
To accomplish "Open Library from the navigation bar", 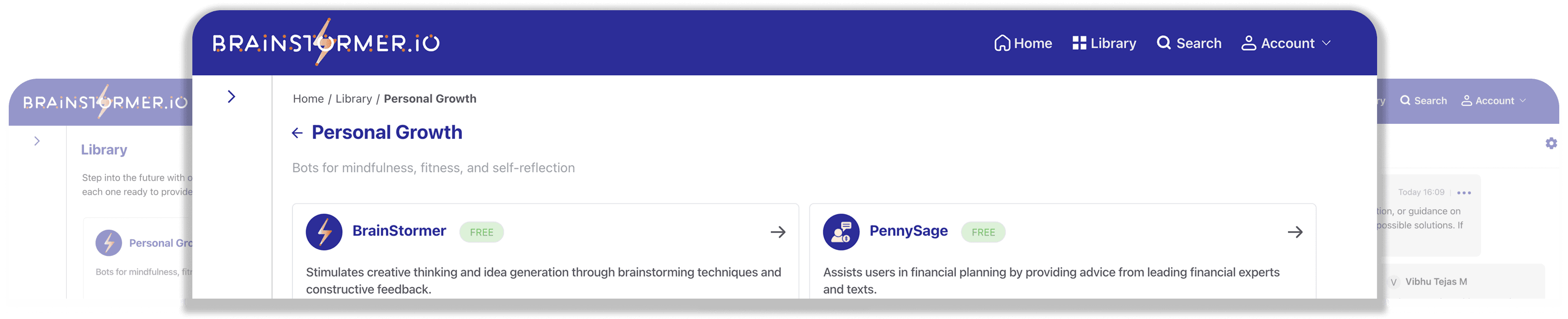I will 1104,43.
